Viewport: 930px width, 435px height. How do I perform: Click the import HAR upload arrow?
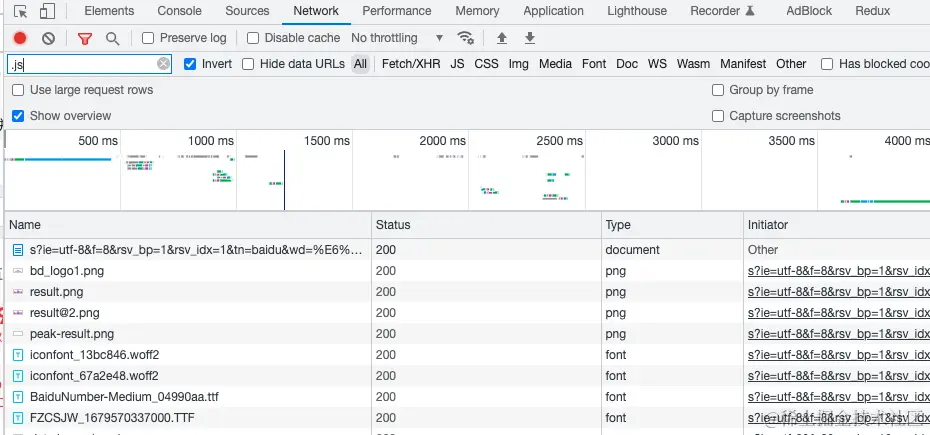(502, 38)
